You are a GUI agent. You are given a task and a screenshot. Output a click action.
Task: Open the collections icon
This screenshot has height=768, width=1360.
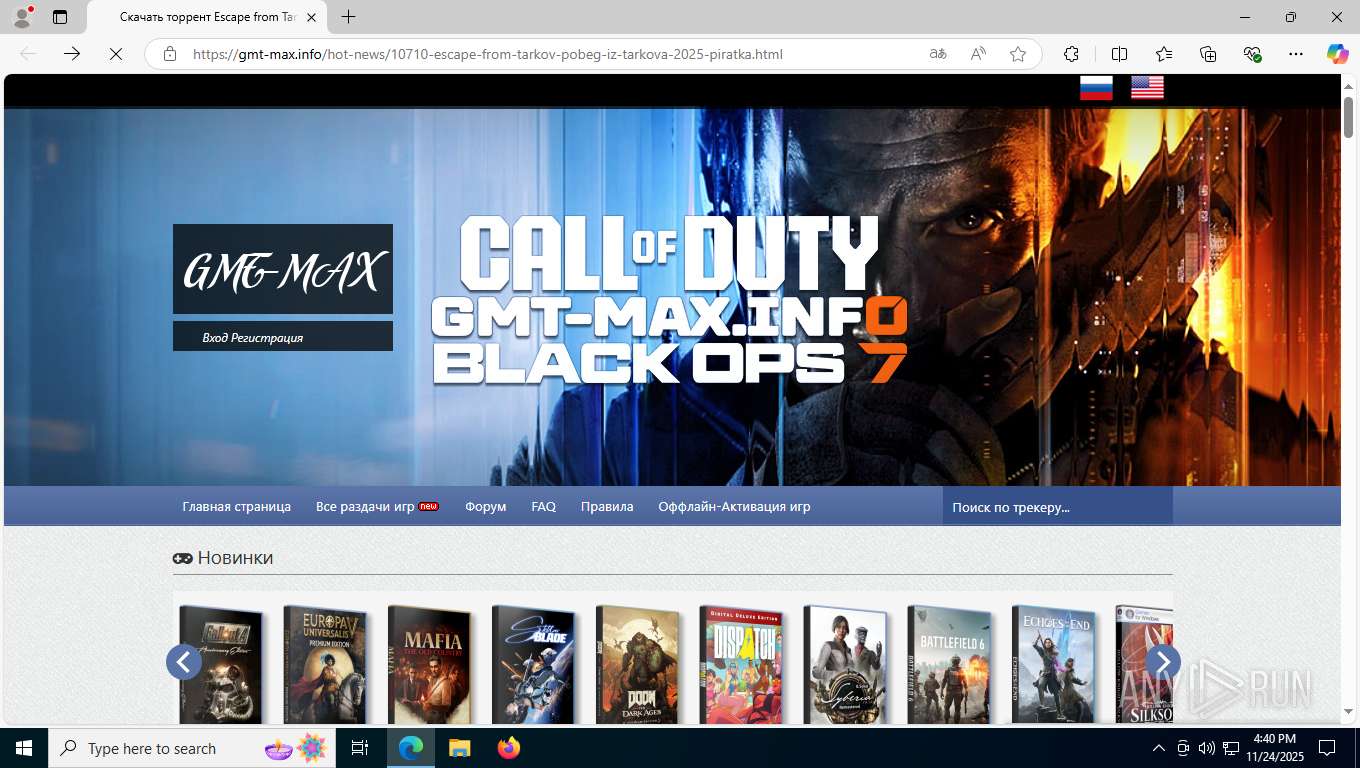pos(1208,54)
